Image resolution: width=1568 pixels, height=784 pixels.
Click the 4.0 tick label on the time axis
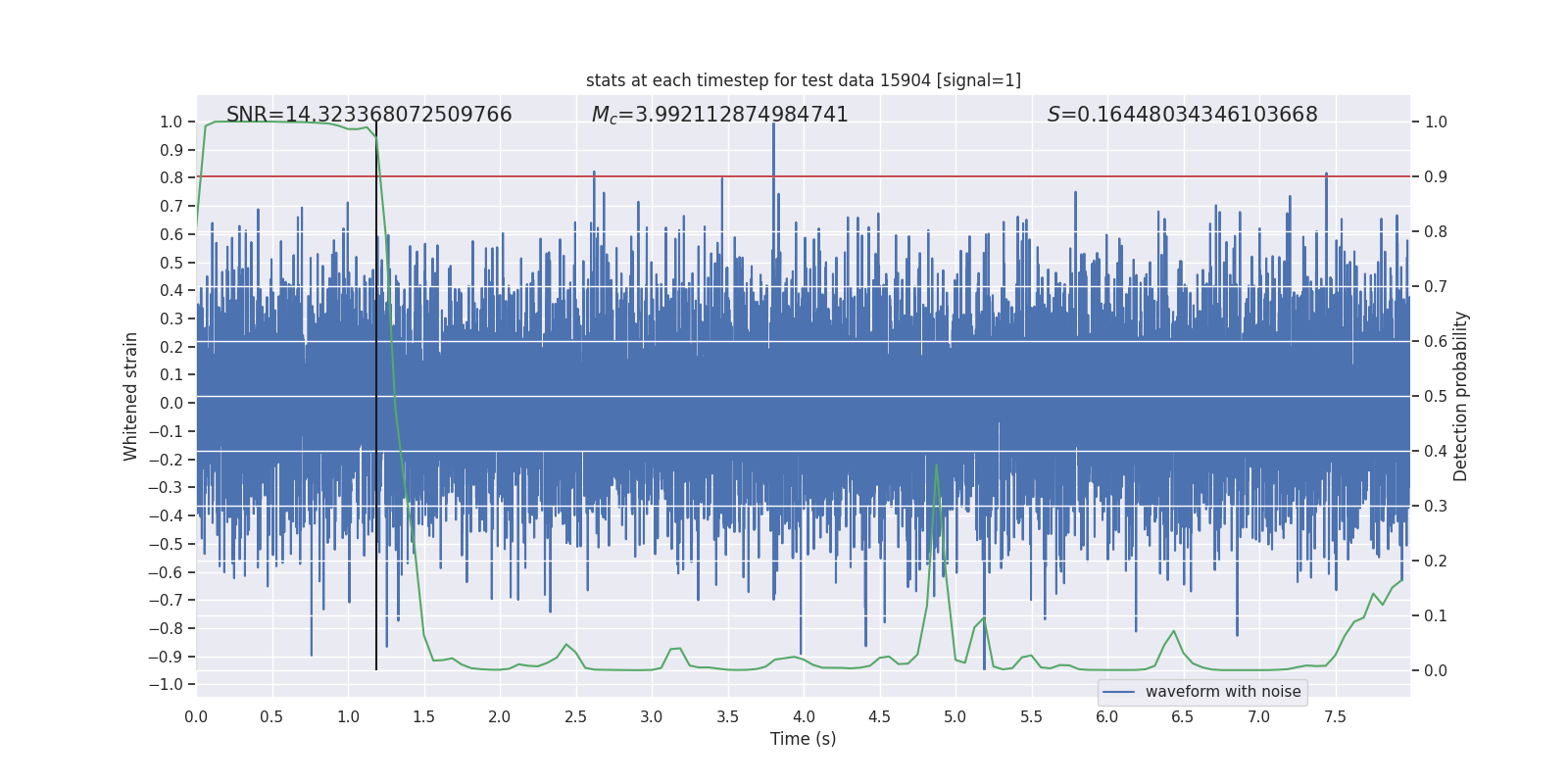point(803,716)
